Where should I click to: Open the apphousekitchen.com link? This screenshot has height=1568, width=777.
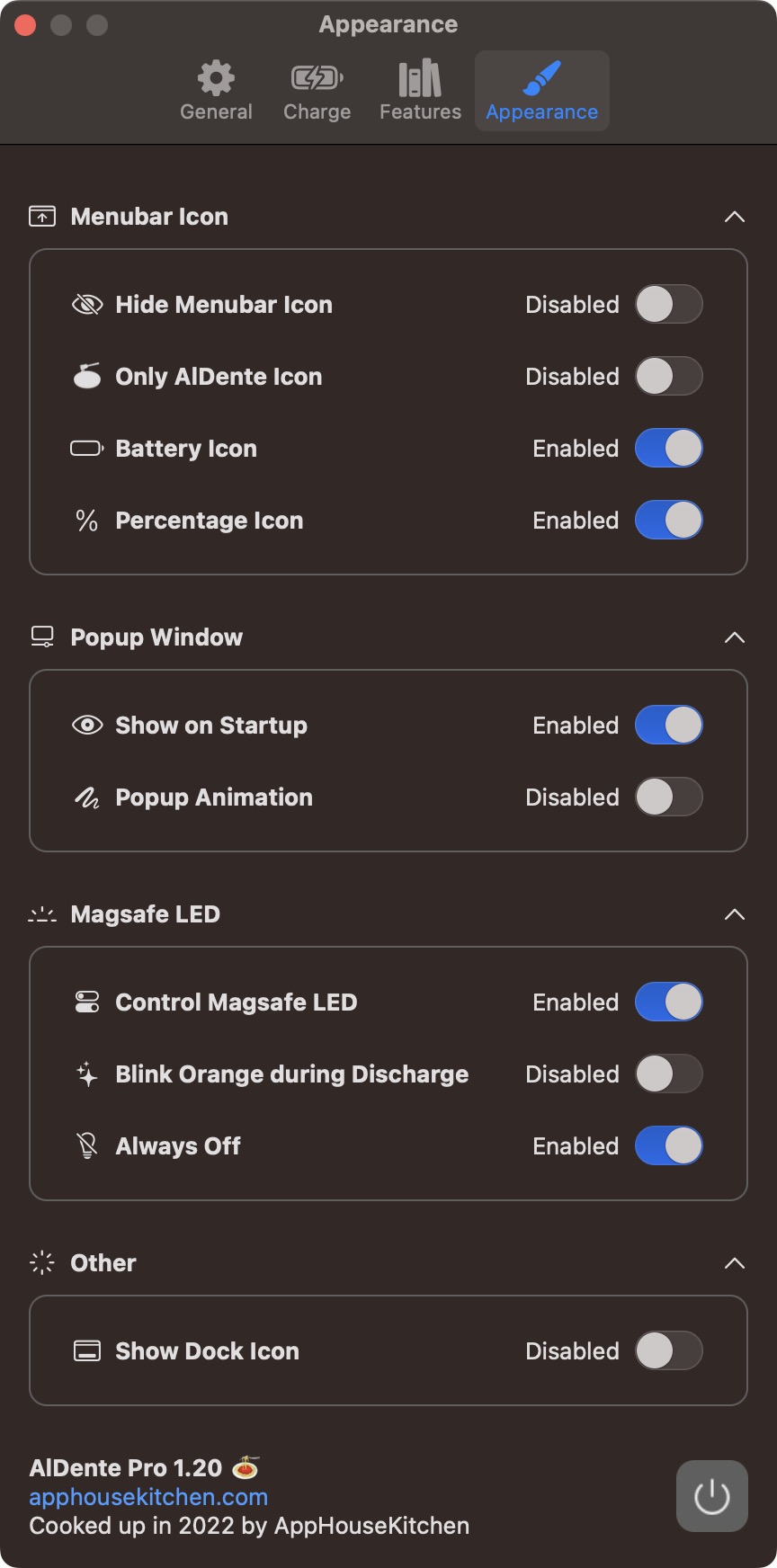click(148, 1497)
